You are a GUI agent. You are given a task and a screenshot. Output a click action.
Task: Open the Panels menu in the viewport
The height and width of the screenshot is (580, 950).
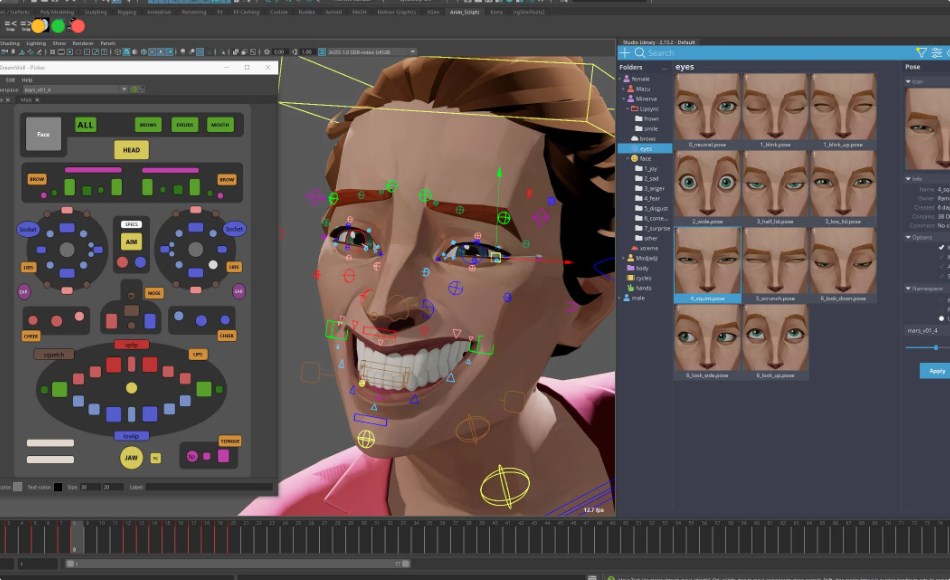tap(107, 44)
